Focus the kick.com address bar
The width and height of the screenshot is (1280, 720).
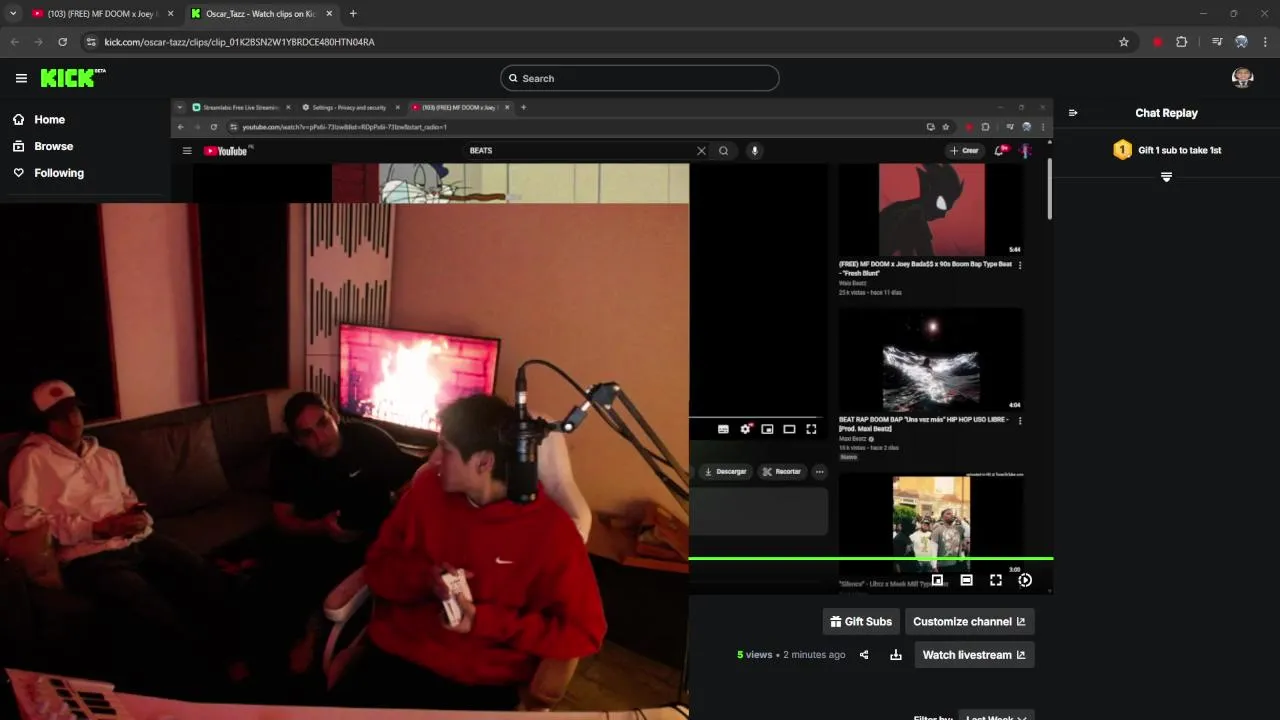[x=600, y=42]
